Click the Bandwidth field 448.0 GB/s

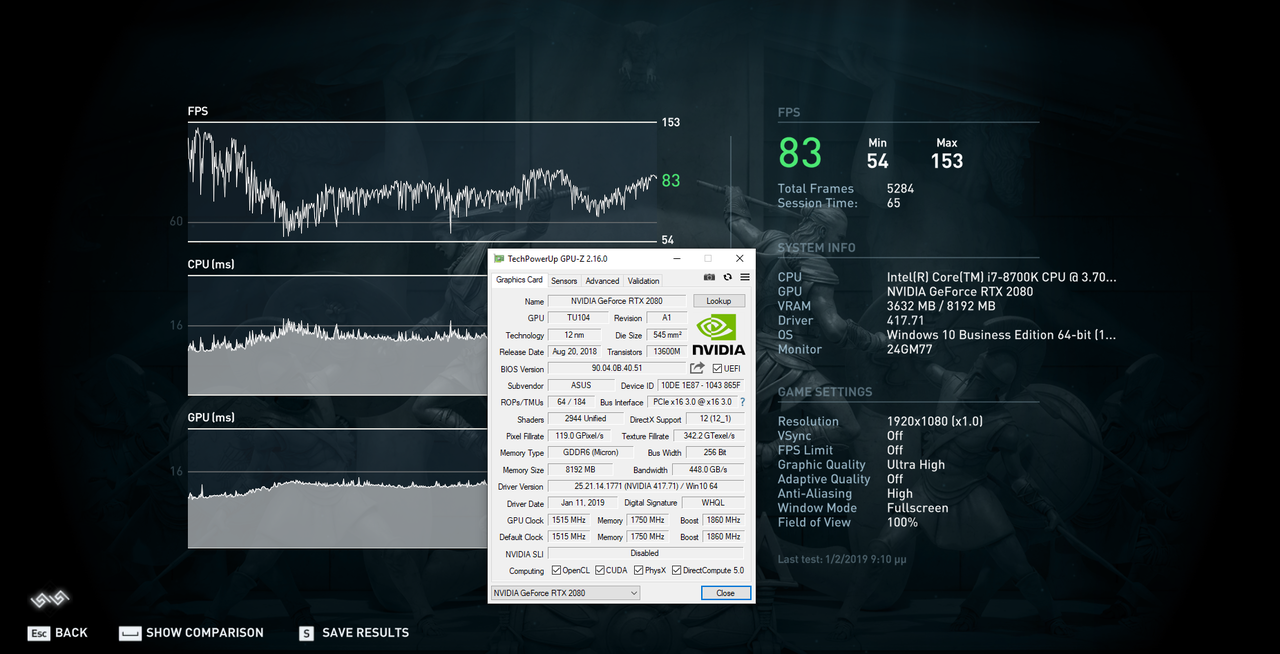click(709, 470)
